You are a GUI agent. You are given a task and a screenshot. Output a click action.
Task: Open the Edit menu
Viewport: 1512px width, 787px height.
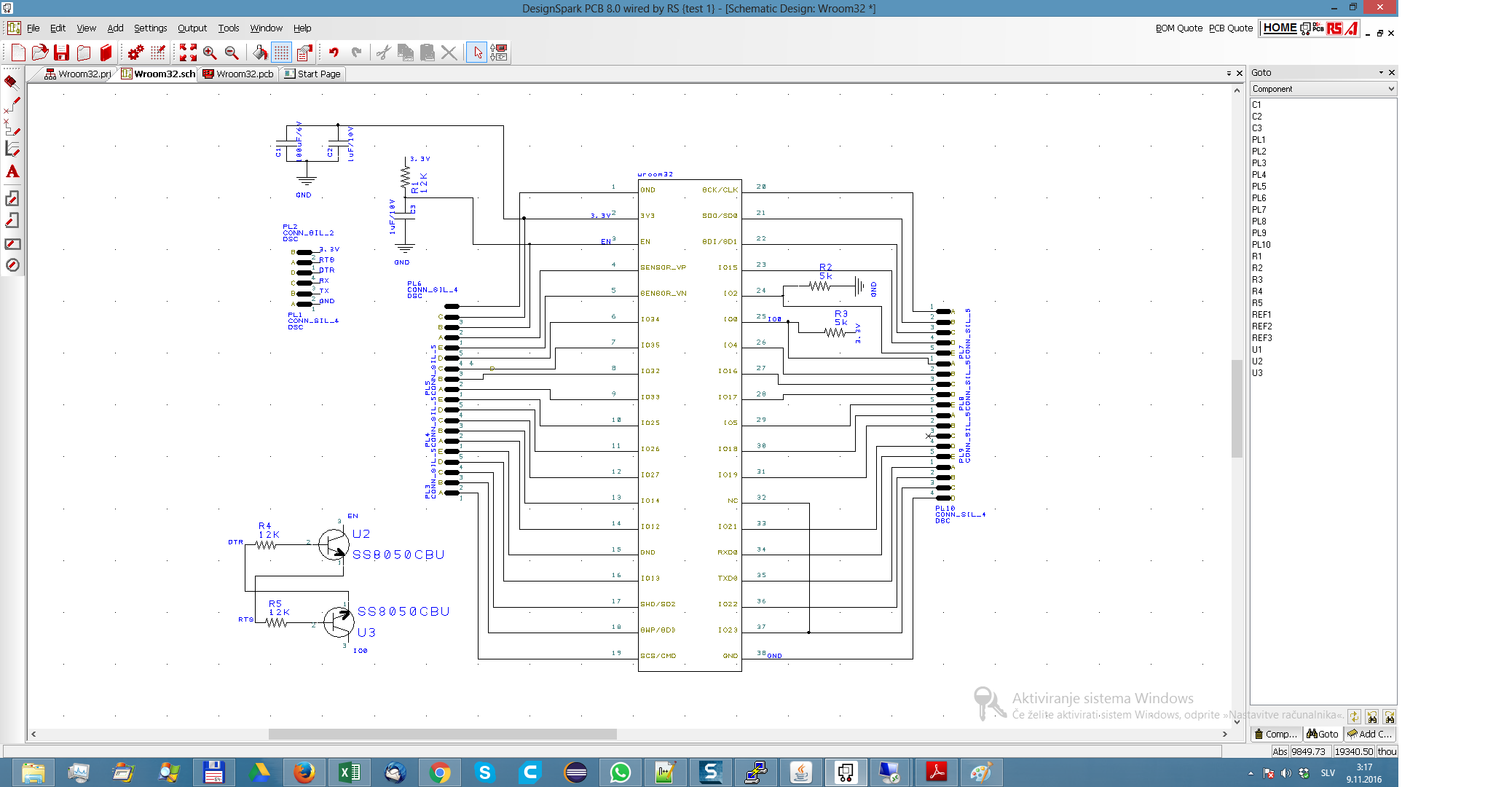[58, 28]
